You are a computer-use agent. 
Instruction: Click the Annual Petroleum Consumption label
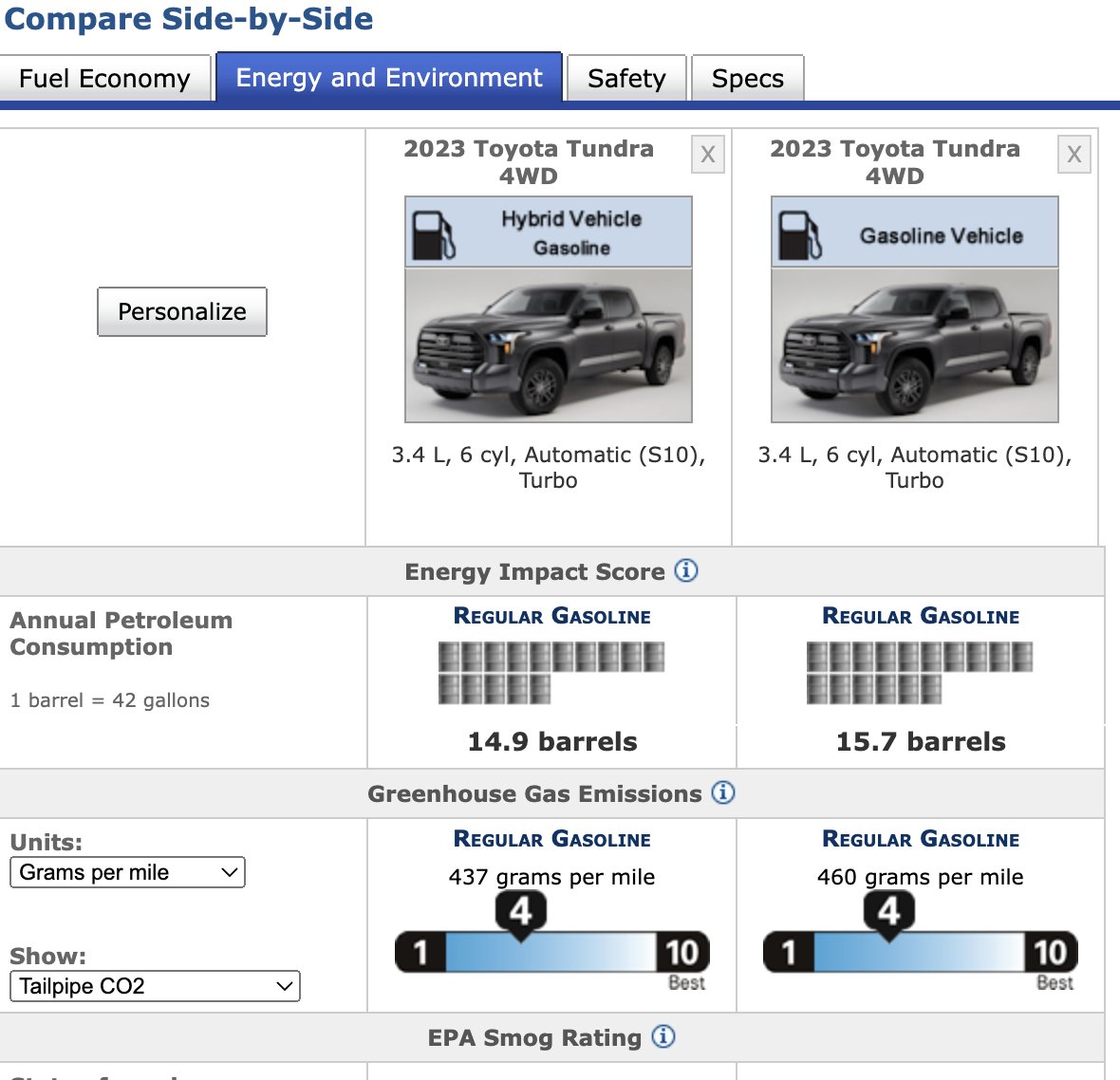tap(121, 633)
